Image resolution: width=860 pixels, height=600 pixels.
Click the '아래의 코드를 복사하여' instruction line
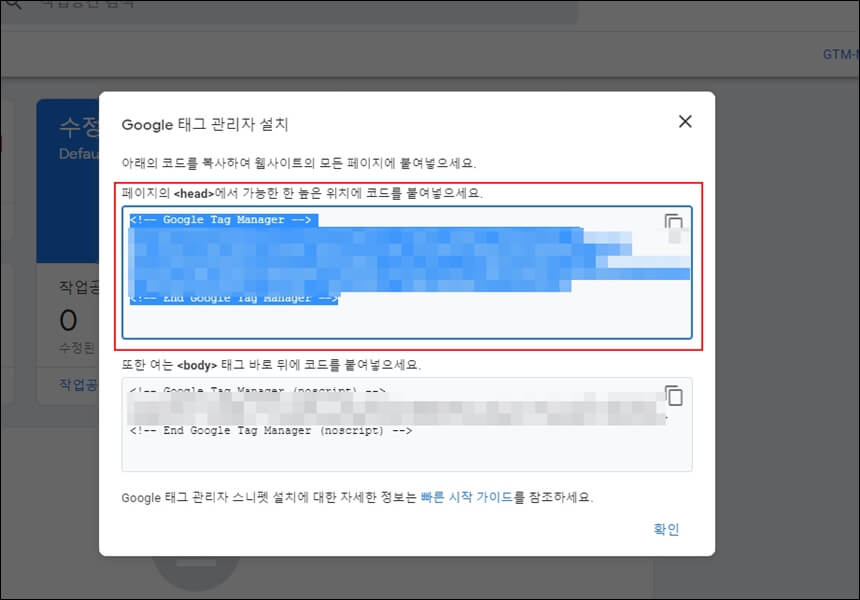point(298,163)
